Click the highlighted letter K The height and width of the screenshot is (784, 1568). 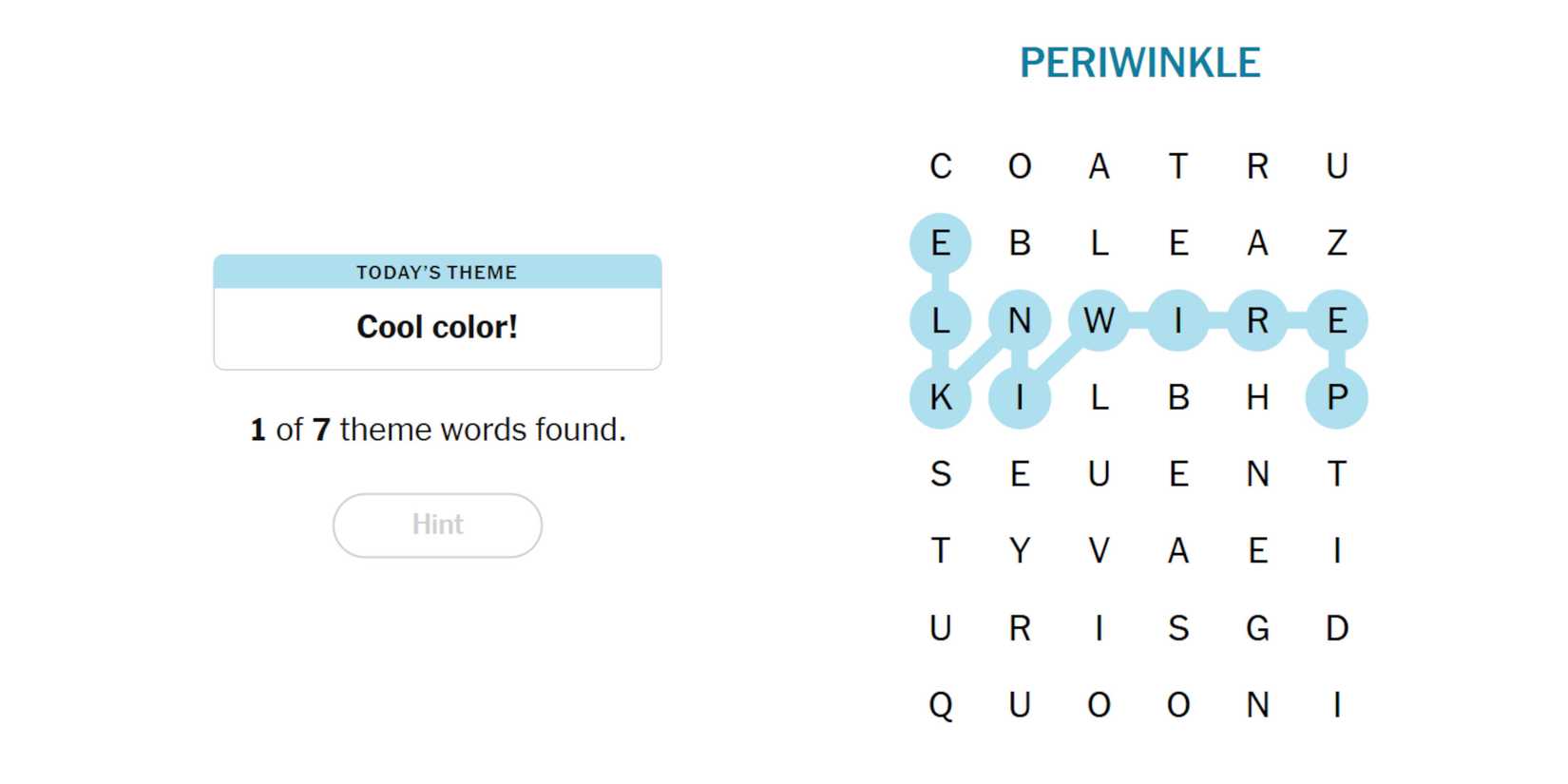940,397
